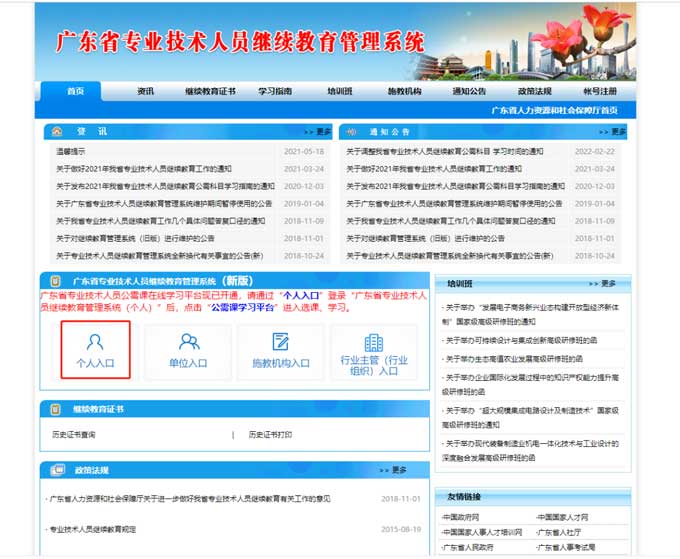Viewport: 680px width, 559px height.
Task: Open the 施教机构入口 icon
Action: coord(281,351)
